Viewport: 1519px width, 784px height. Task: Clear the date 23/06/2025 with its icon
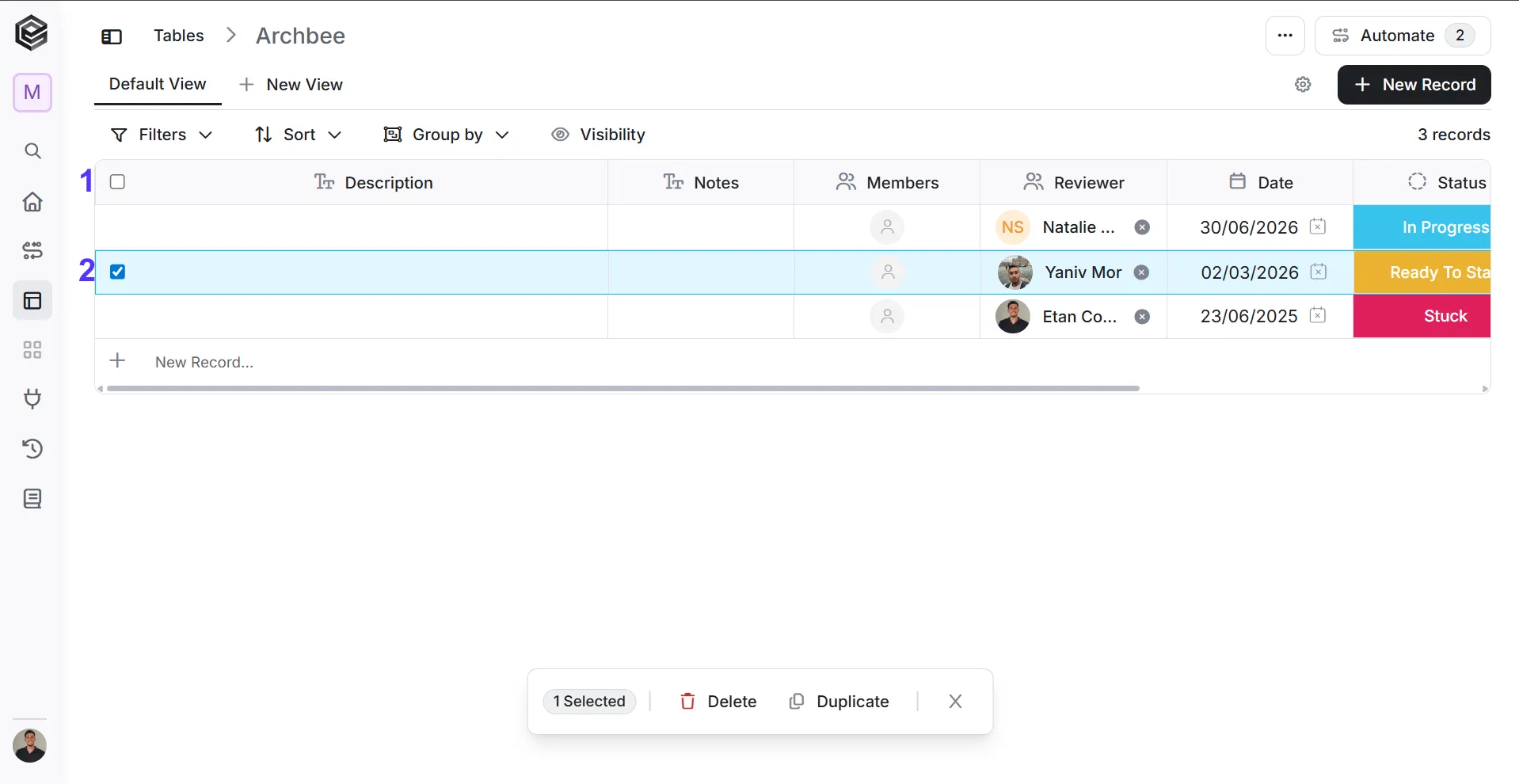(x=1318, y=315)
